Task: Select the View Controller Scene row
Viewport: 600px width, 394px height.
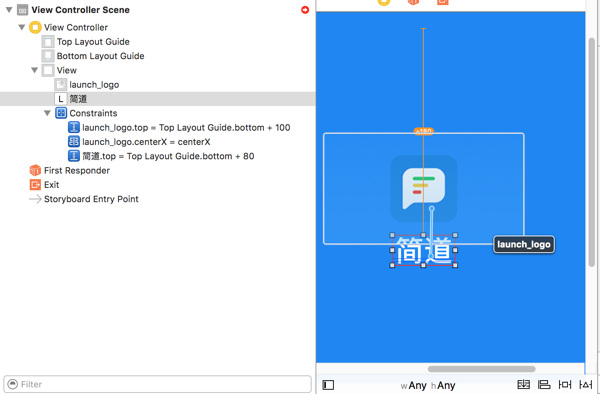Action: (157, 10)
